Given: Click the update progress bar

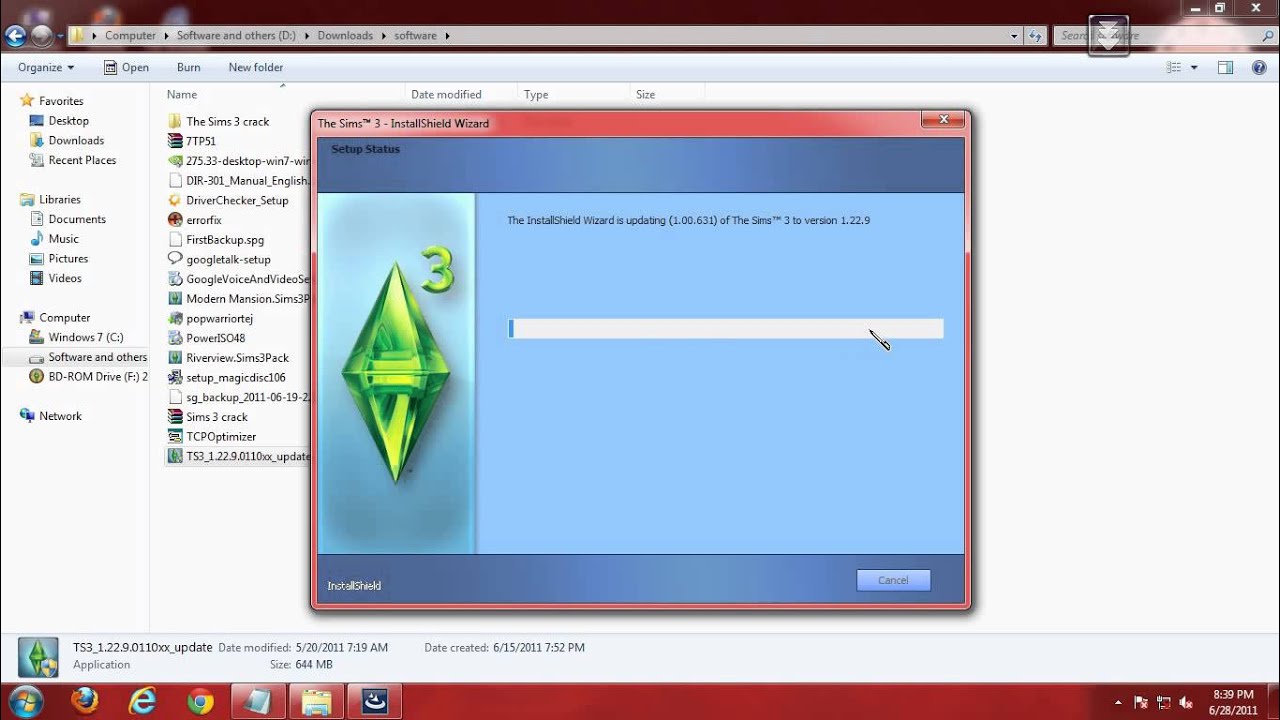Looking at the screenshot, I should [726, 328].
